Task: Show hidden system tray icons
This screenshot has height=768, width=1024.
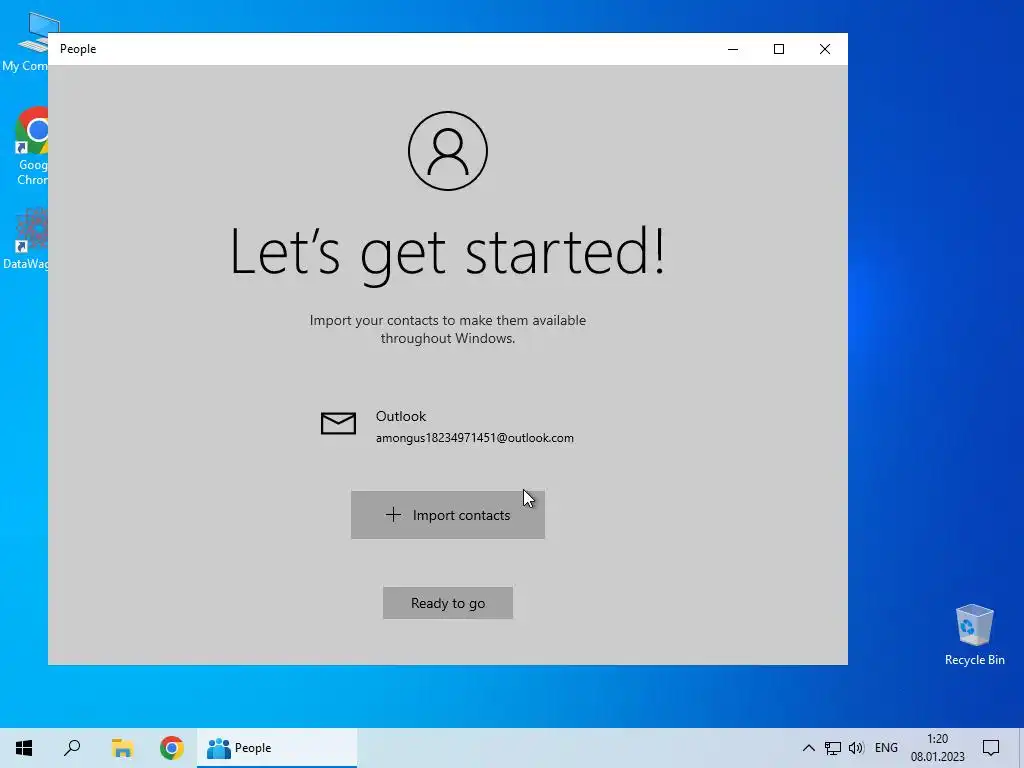Action: point(808,748)
